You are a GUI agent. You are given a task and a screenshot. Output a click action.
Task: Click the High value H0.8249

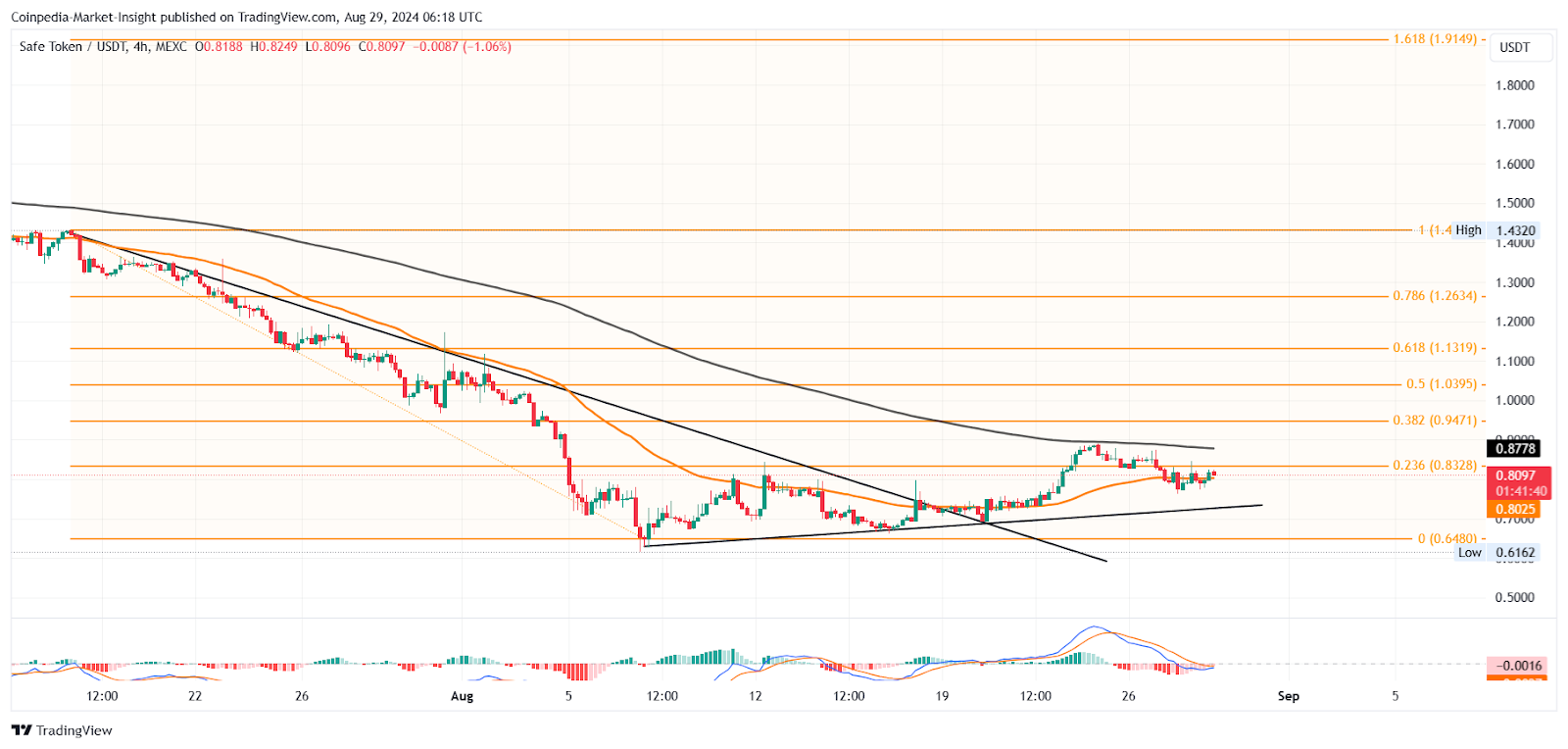274,46
